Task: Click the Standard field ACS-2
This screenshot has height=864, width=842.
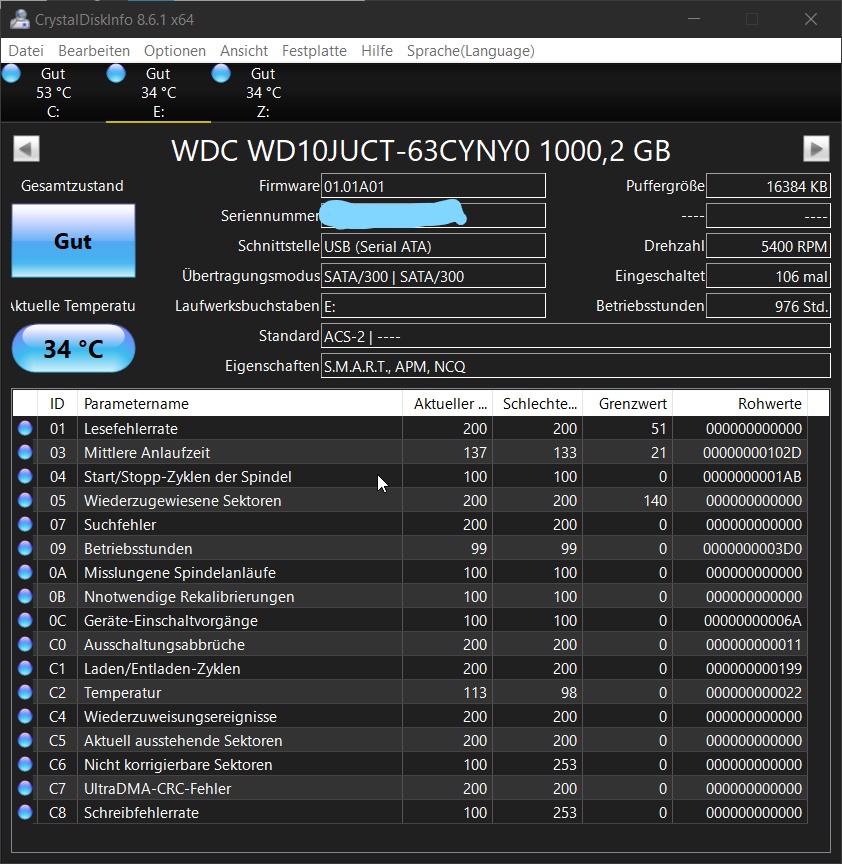Action: point(575,336)
